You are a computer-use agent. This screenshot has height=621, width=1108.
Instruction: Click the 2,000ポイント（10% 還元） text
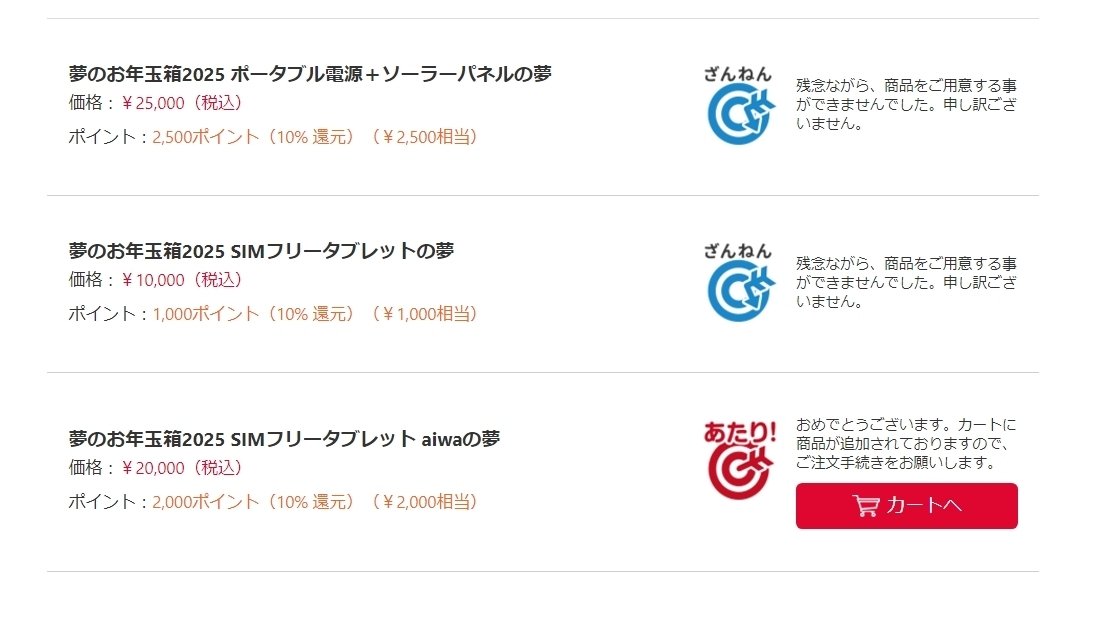point(254,502)
